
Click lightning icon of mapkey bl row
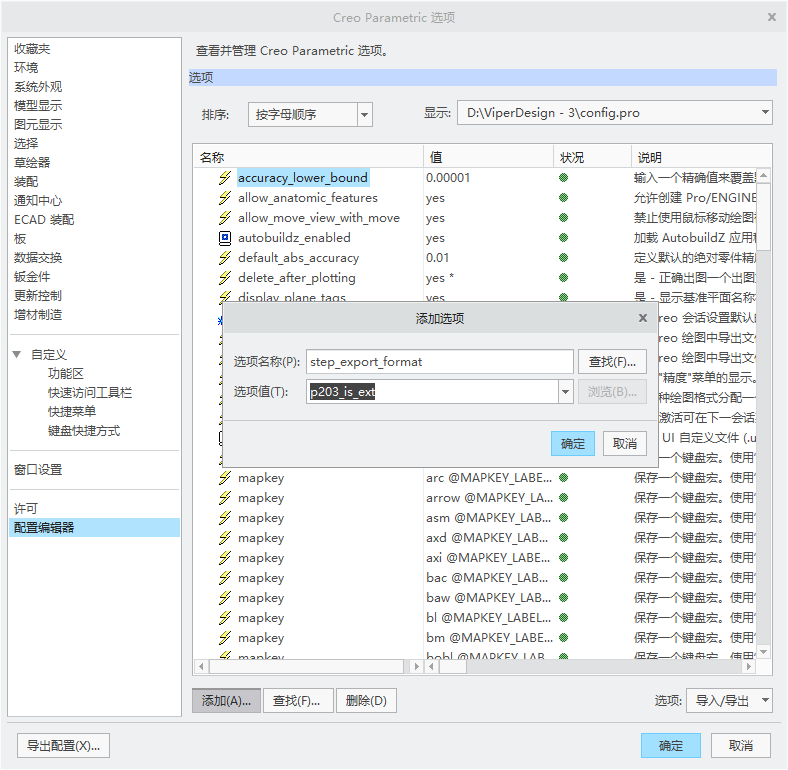(225, 618)
